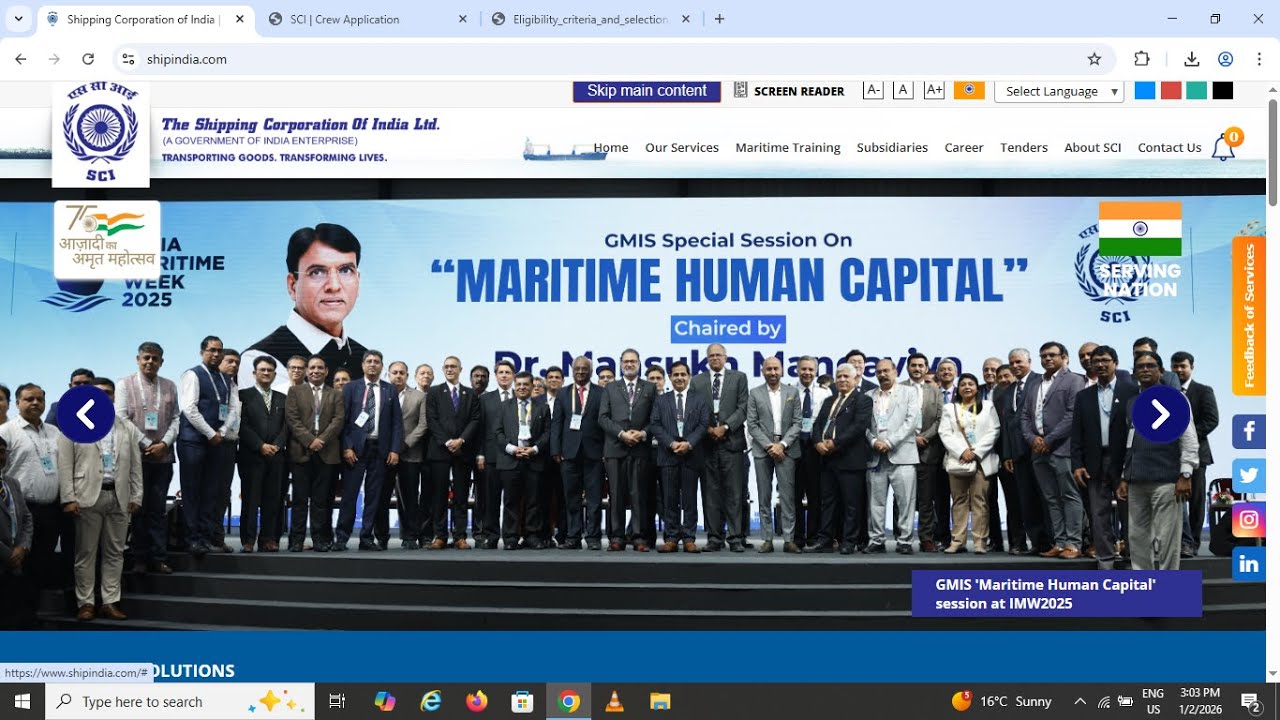Show hidden system tray icons chevron

click(1080, 701)
